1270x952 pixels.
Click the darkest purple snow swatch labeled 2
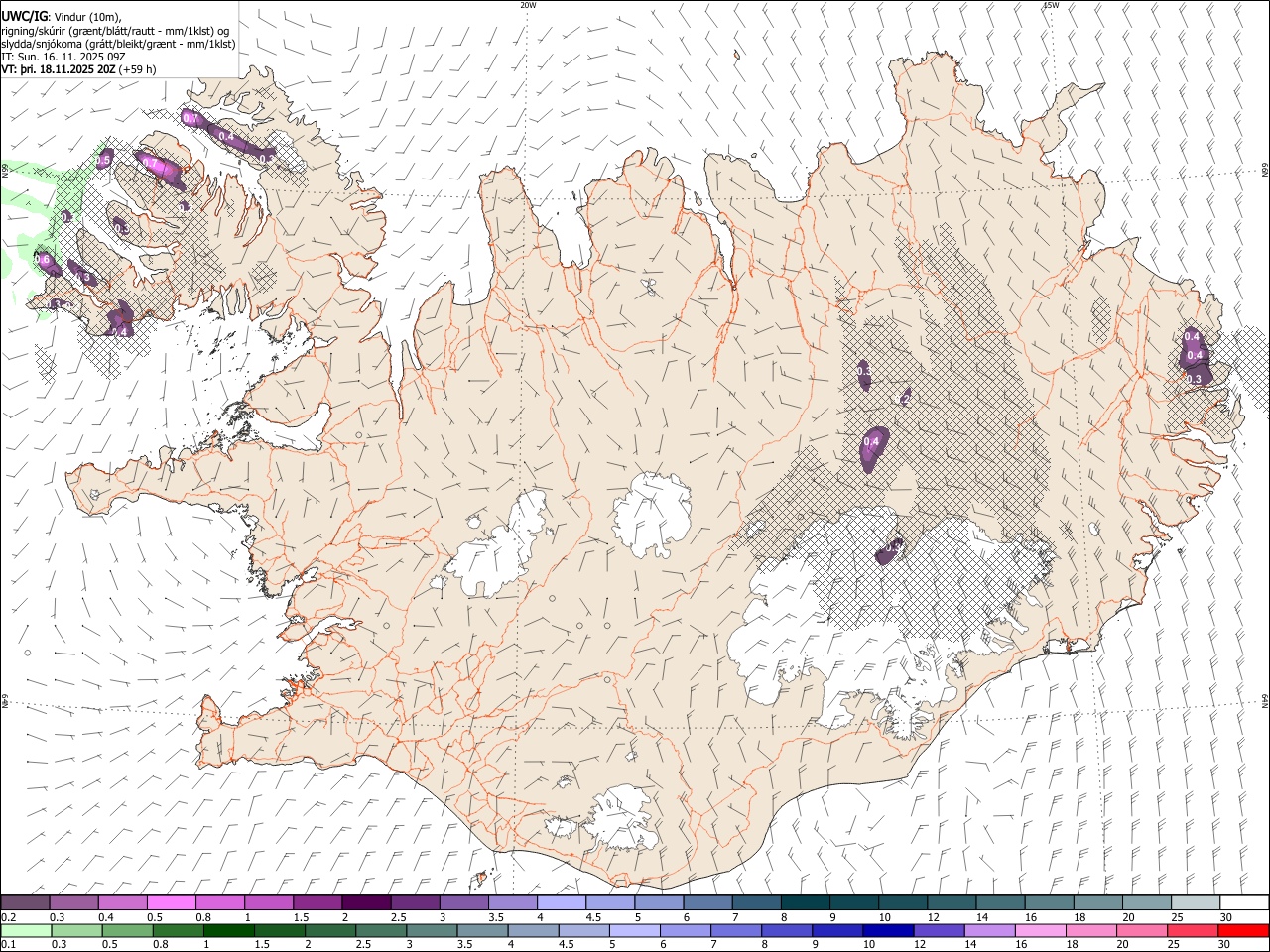pyautogui.click(x=367, y=902)
